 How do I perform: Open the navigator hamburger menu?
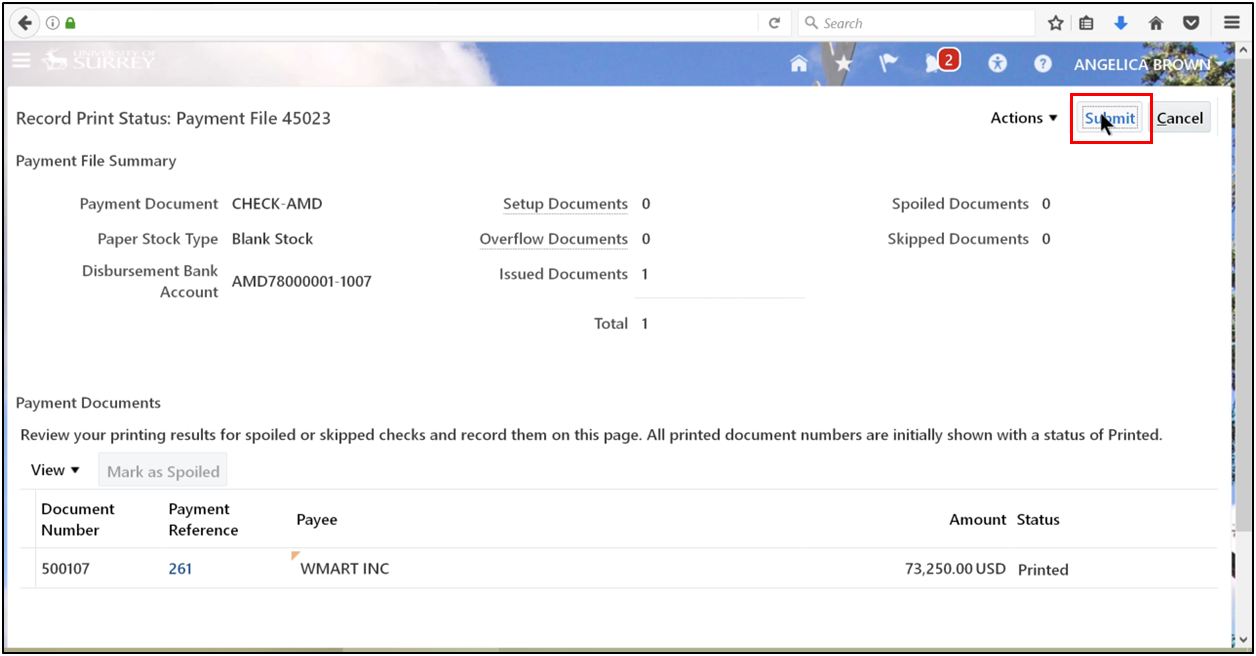(21, 60)
